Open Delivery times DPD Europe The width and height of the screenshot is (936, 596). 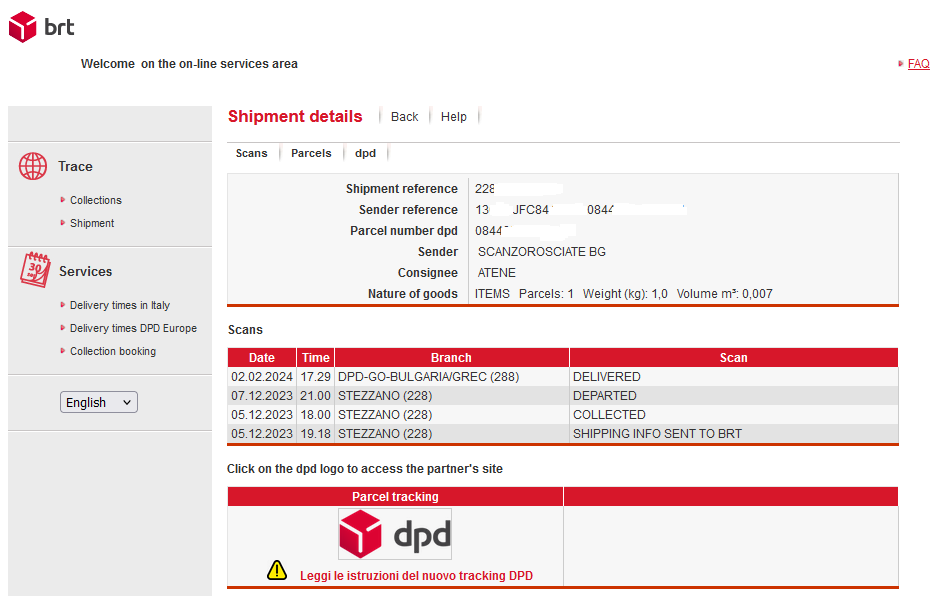[133, 328]
